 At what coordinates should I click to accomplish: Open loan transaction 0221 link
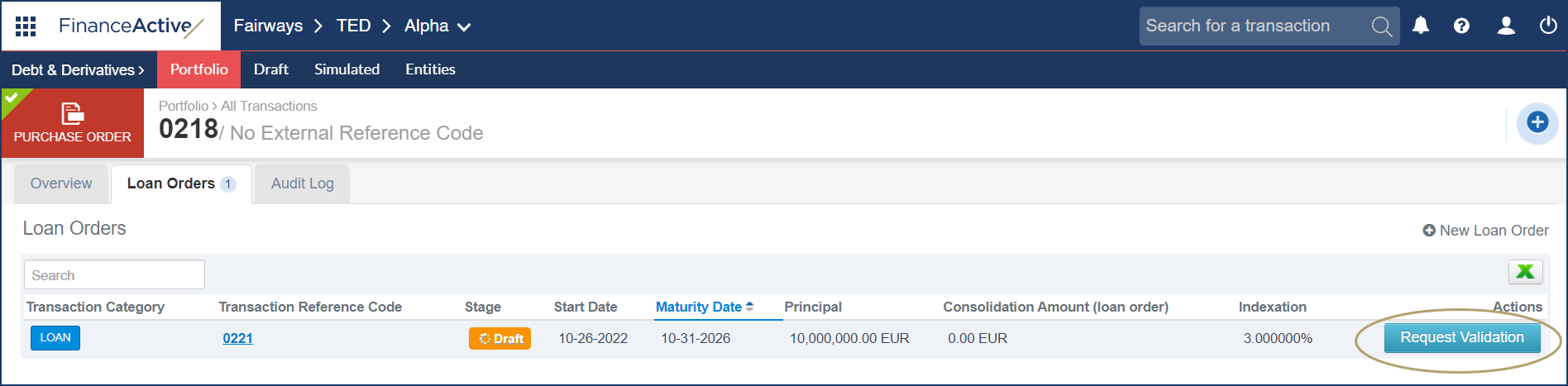pos(237,338)
